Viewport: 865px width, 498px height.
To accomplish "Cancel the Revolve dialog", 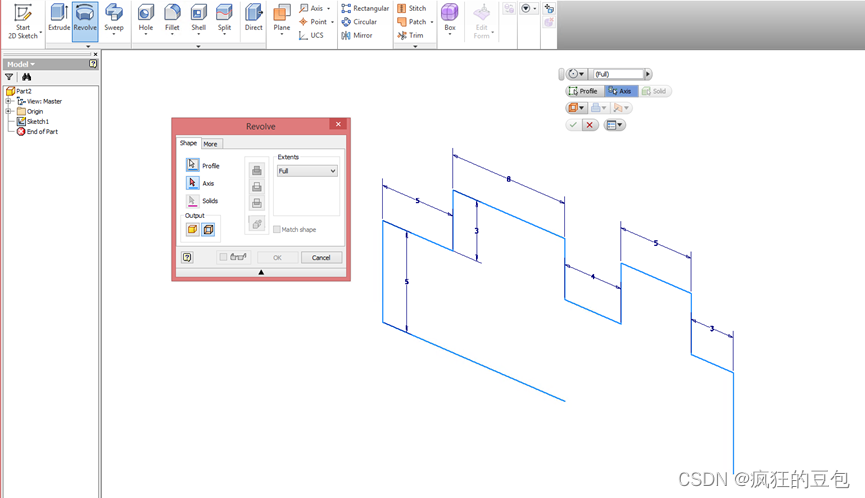I will tap(321, 257).
